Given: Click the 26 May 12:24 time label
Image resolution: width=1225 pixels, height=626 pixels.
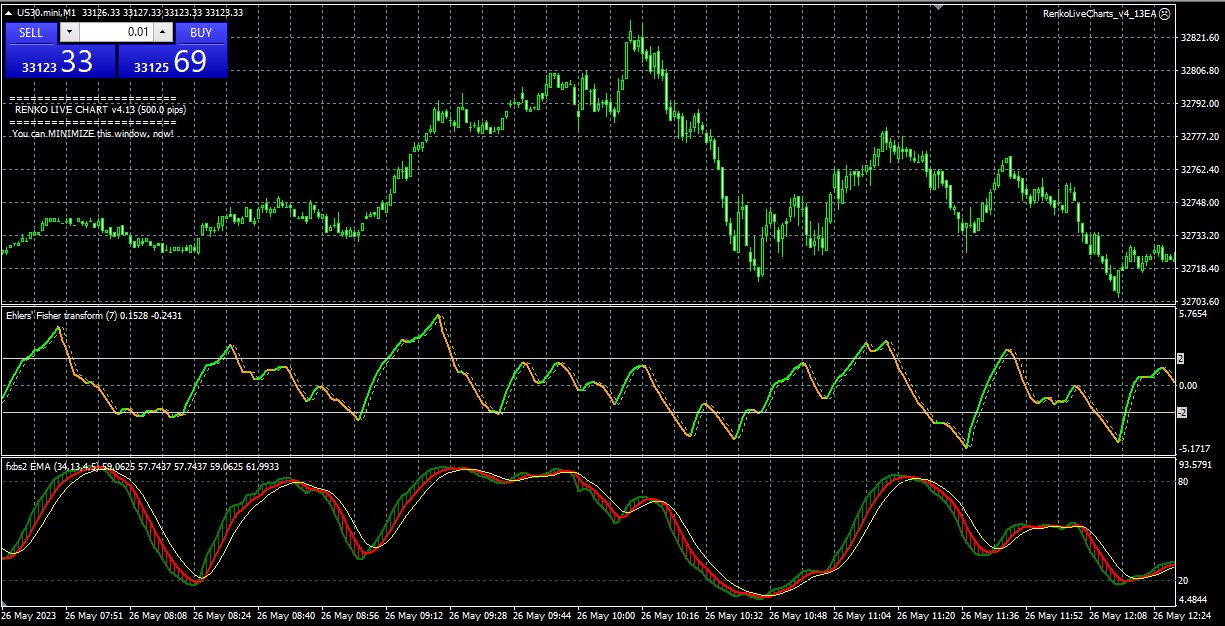Looking at the screenshot, I should click(x=1182, y=615).
